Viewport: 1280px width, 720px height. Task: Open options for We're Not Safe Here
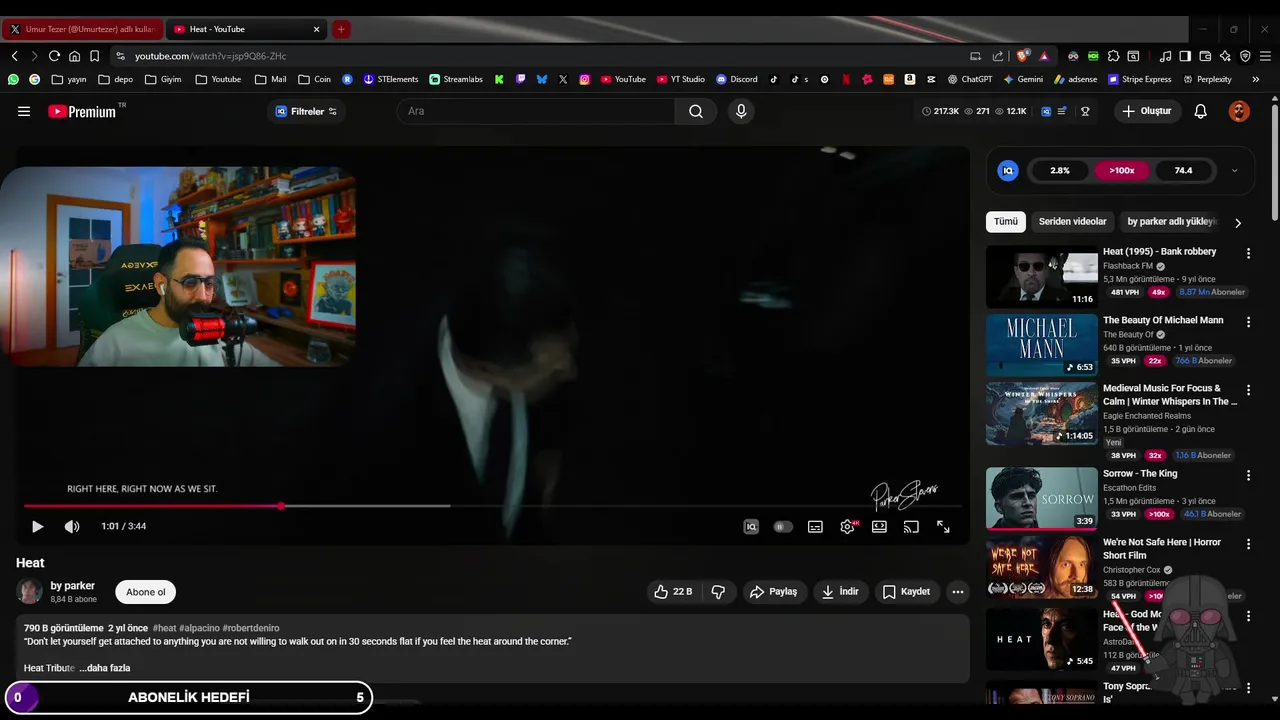point(1248,544)
